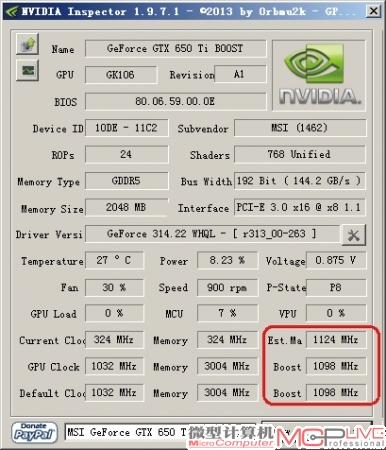
Task: Click the Driver Version label
Action: [49, 235]
